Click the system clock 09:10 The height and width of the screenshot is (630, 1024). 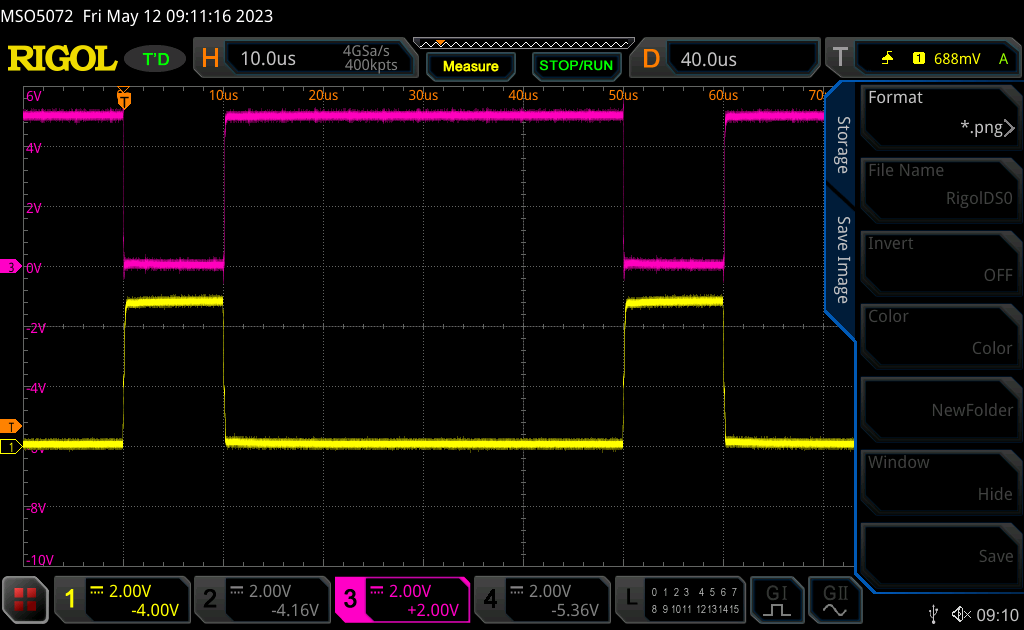[998, 615]
